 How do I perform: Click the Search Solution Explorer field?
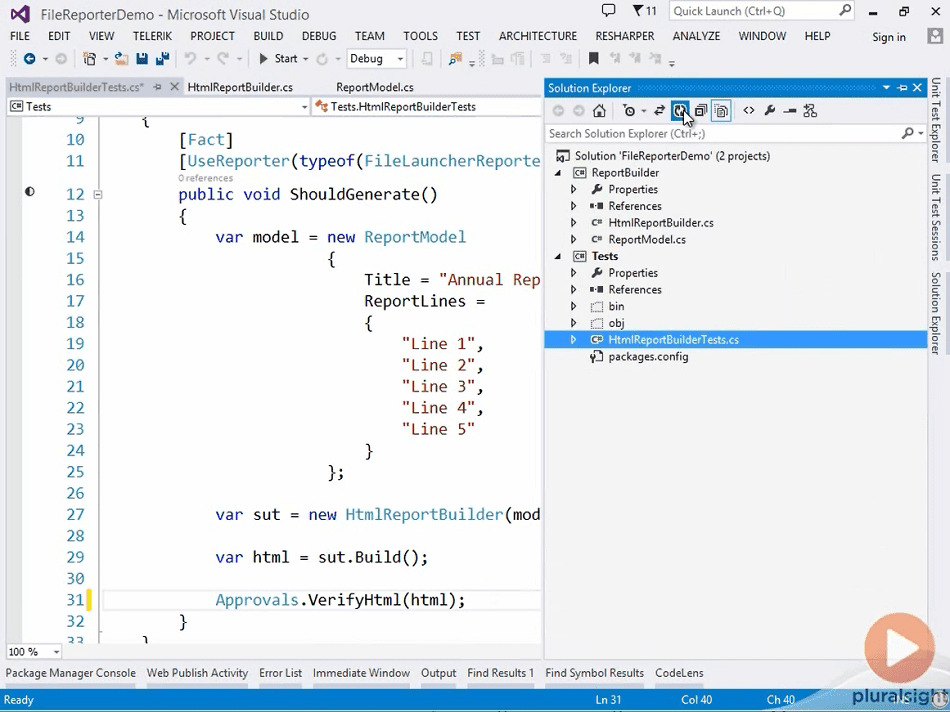[736, 133]
